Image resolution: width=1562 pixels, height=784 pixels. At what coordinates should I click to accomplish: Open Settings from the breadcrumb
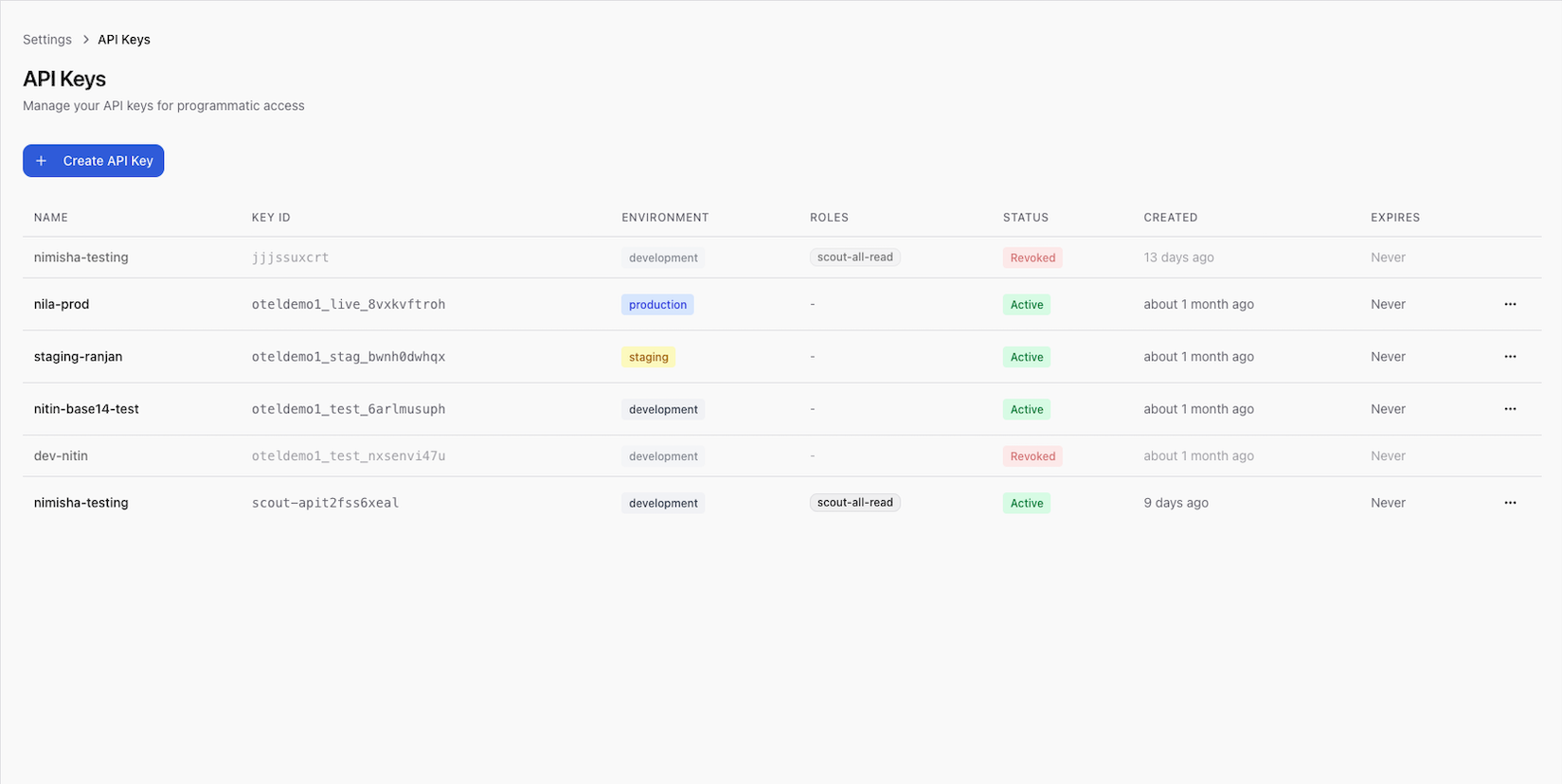coord(46,39)
